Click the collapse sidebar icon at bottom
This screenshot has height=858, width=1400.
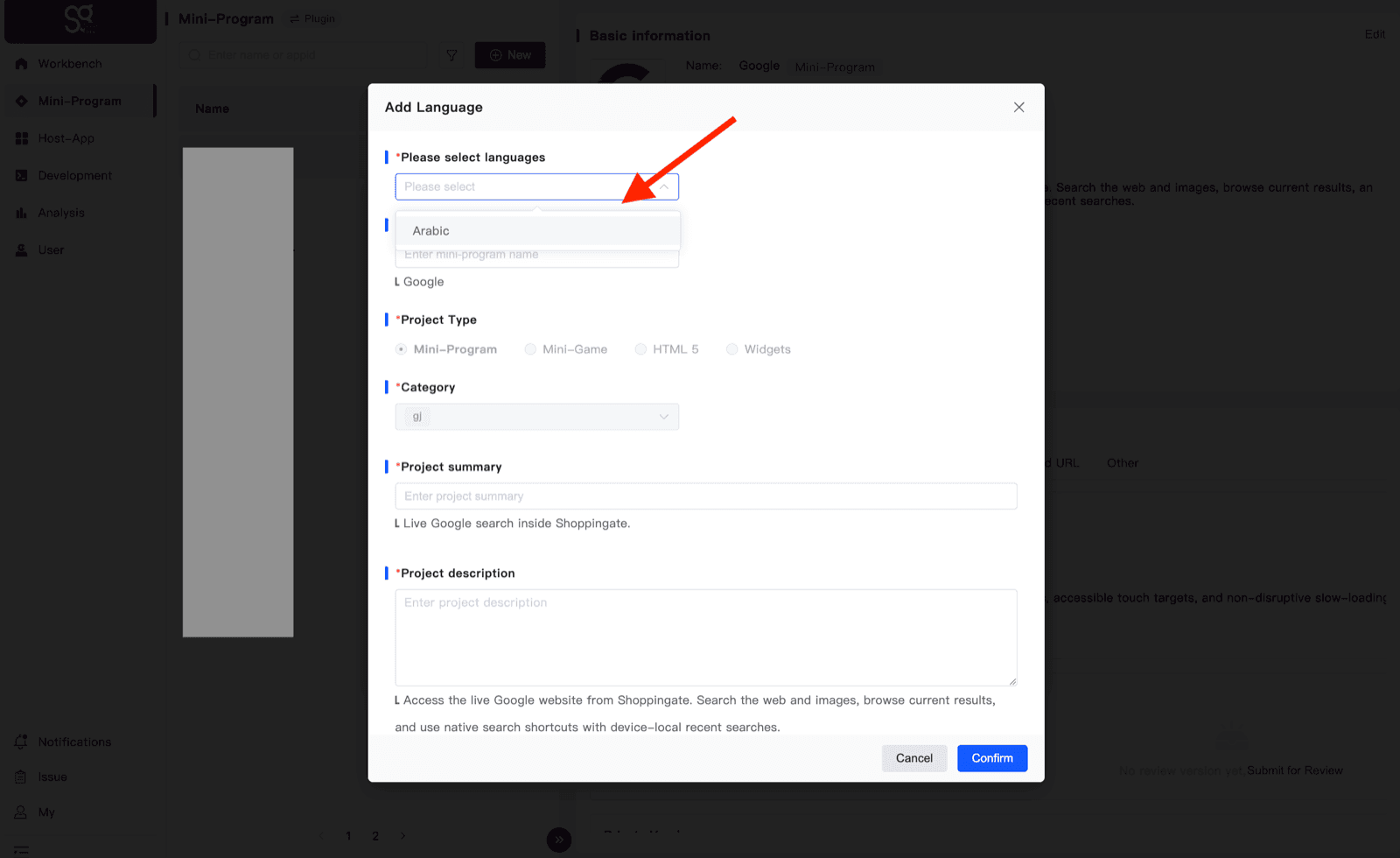21,849
